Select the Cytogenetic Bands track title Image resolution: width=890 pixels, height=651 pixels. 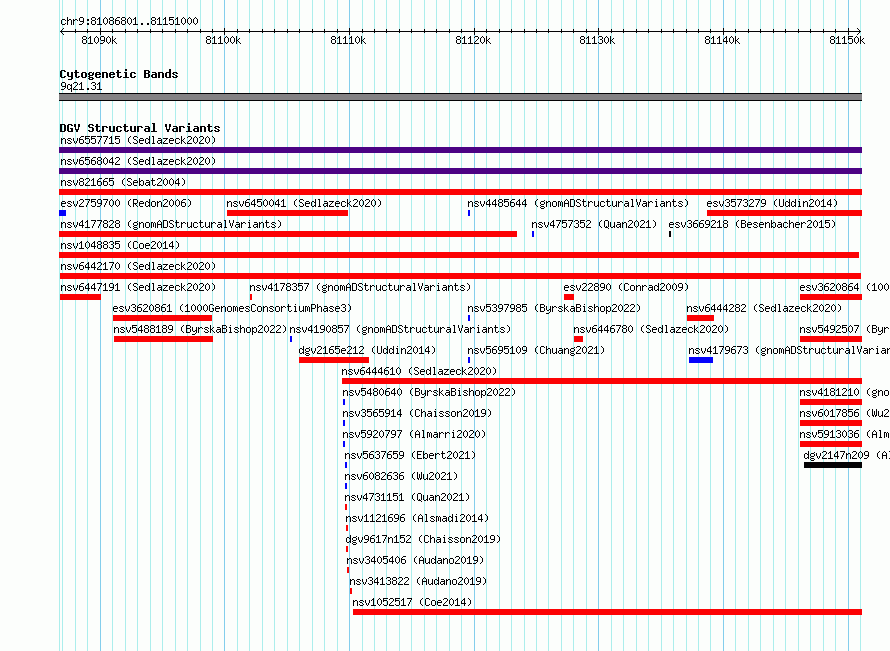pos(119,74)
